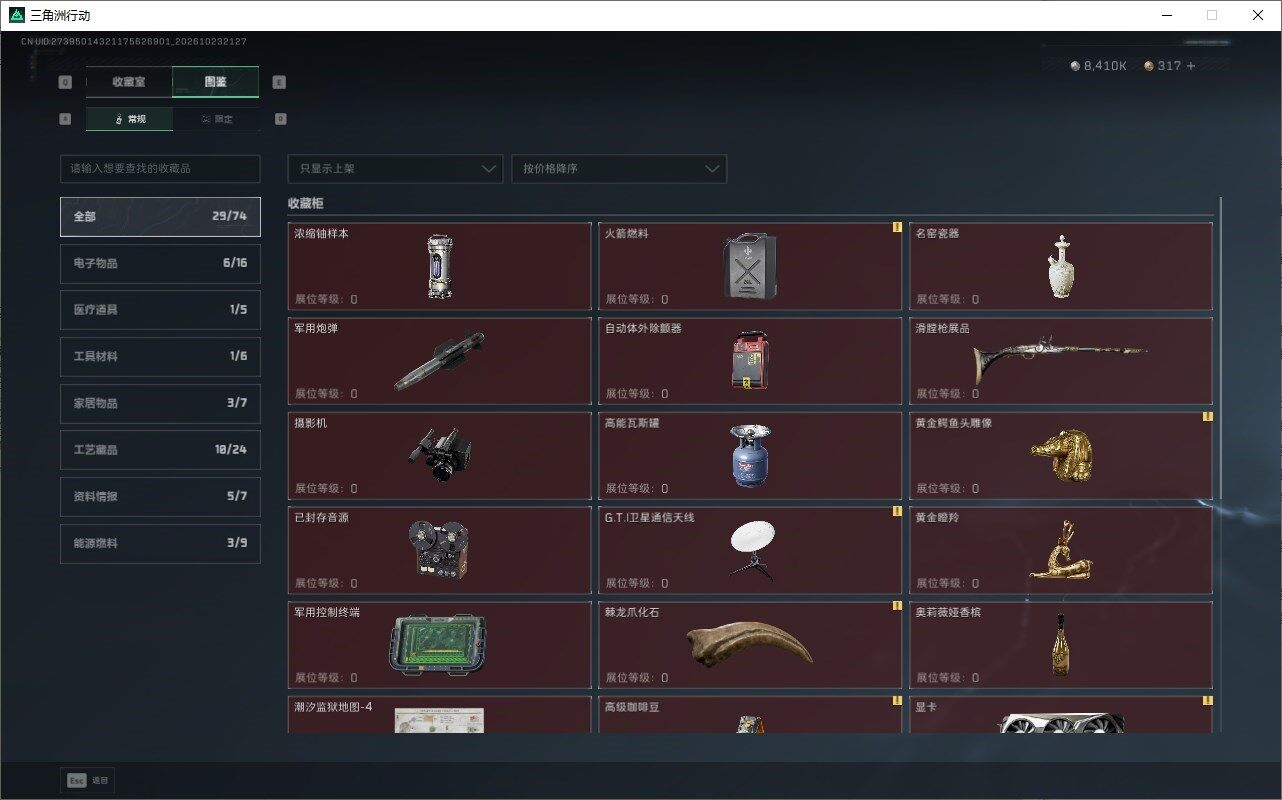
Task: Click the 军用控制终端 terminal image
Action: point(437,645)
